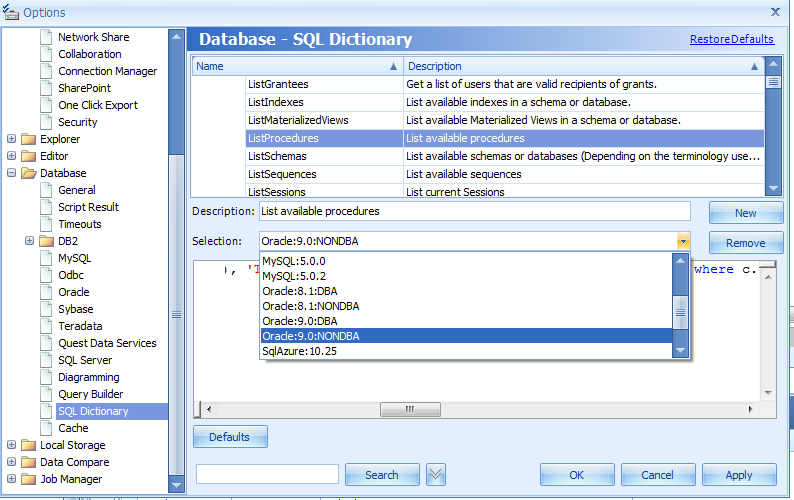Sort by the Description column header
The image size is (794, 500).
[583, 66]
